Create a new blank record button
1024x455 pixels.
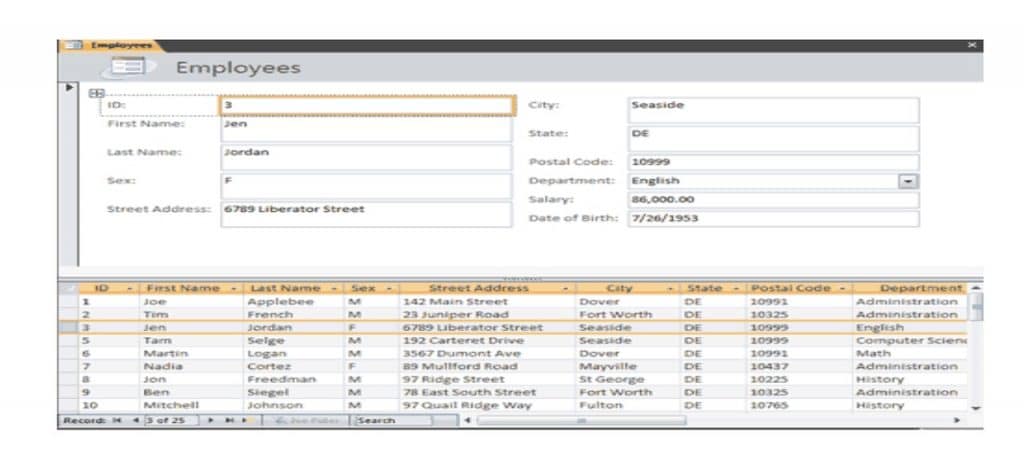[x=246, y=420]
